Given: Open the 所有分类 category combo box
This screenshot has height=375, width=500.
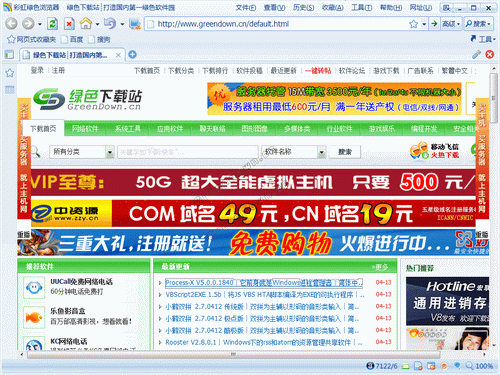Looking at the screenshot, I should tap(82, 152).
